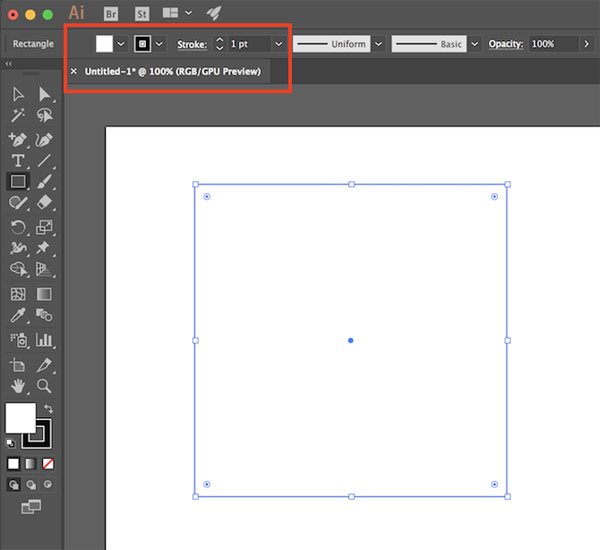Choose the Direct Selection tool
The width and height of the screenshot is (600, 550).
pyautogui.click(x=44, y=94)
